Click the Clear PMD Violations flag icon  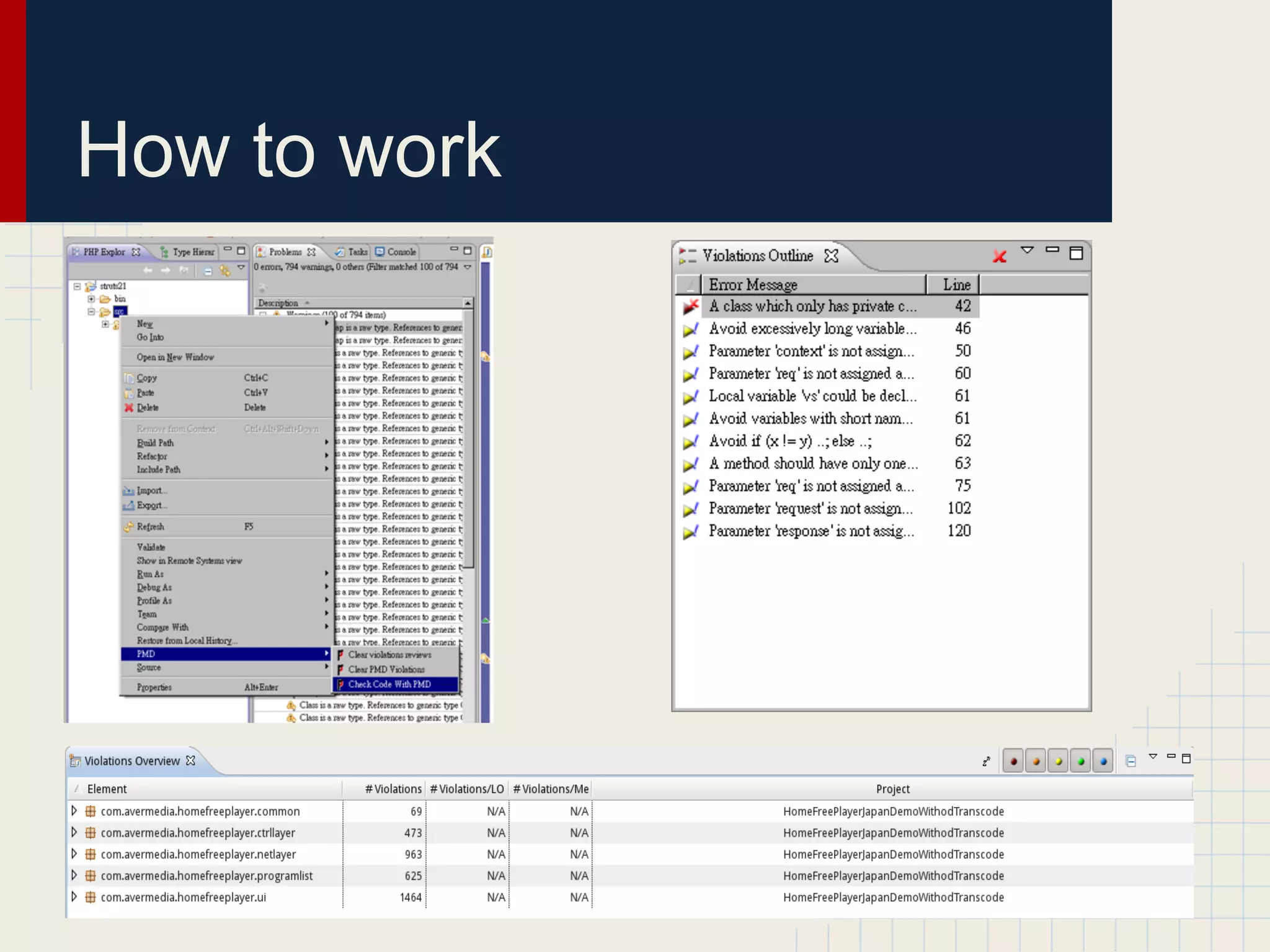tap(340, 669)
